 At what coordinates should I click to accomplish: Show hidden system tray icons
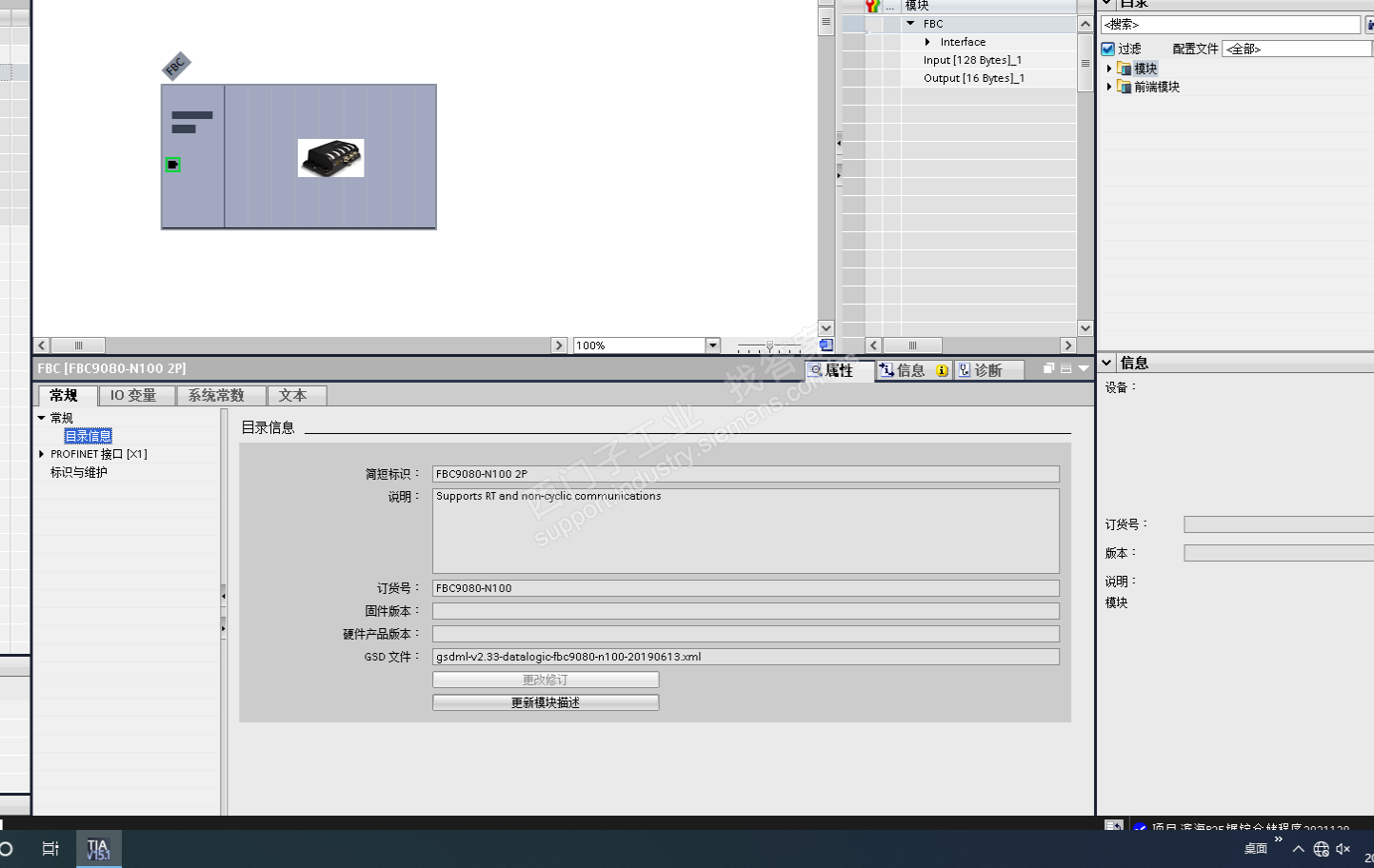(1298, 849)
